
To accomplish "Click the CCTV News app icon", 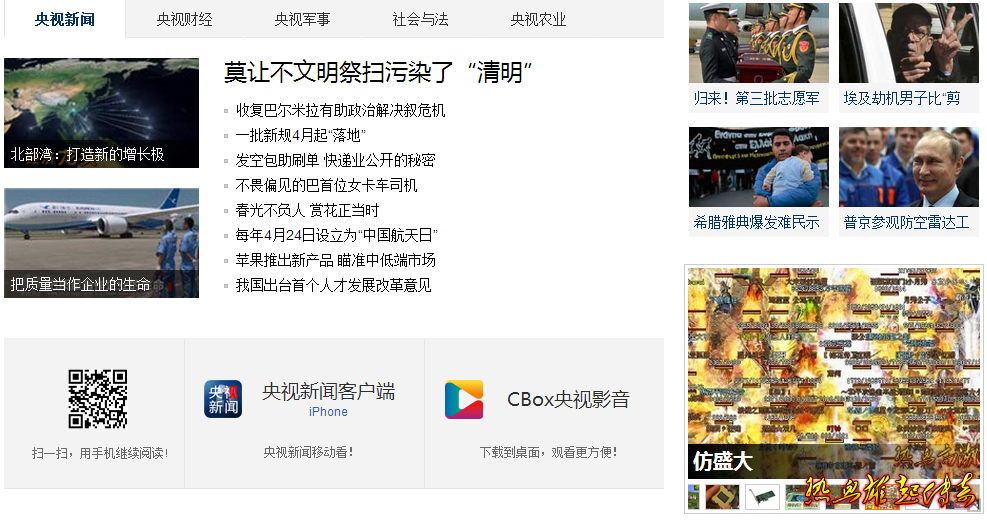I will [x=223, y=399].
